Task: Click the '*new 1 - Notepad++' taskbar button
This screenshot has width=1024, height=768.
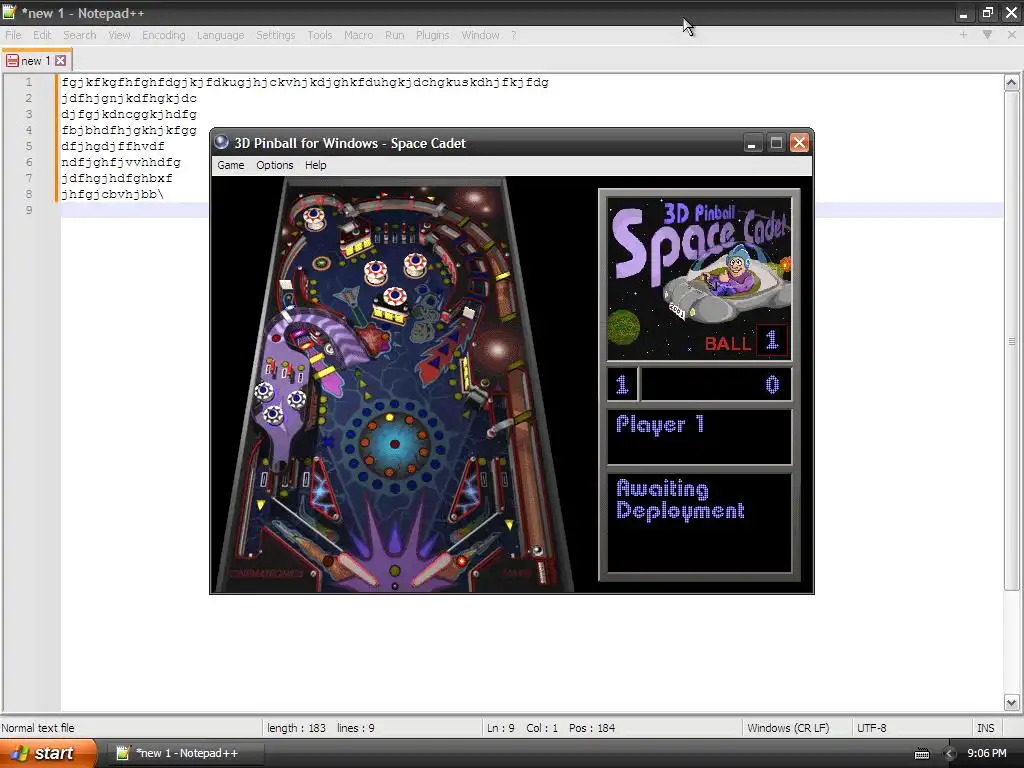Action: point(186,753)
